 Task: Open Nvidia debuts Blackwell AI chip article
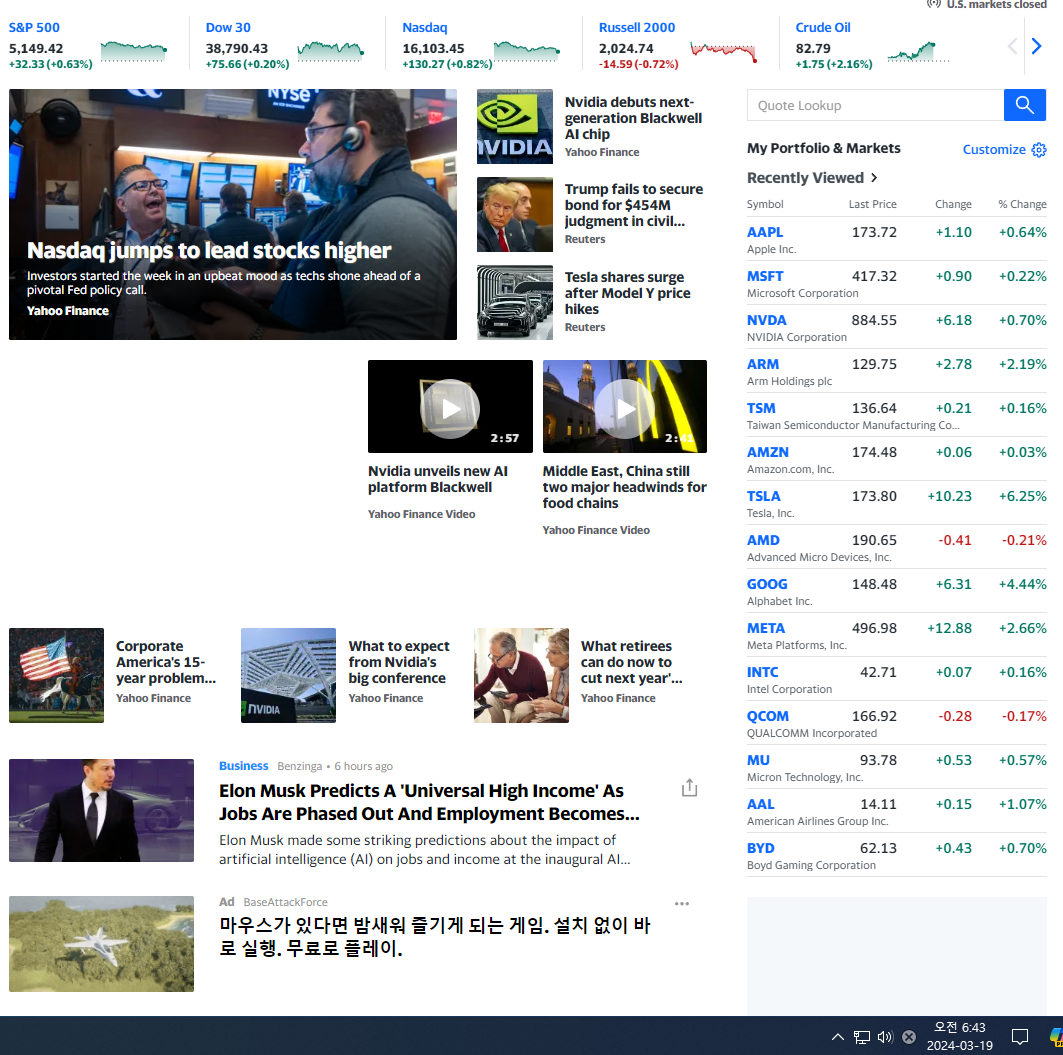coord(633,118)
